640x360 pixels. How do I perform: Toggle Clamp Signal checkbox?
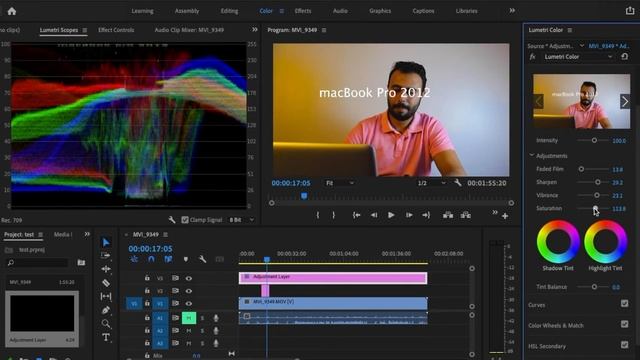pos(185,220)
